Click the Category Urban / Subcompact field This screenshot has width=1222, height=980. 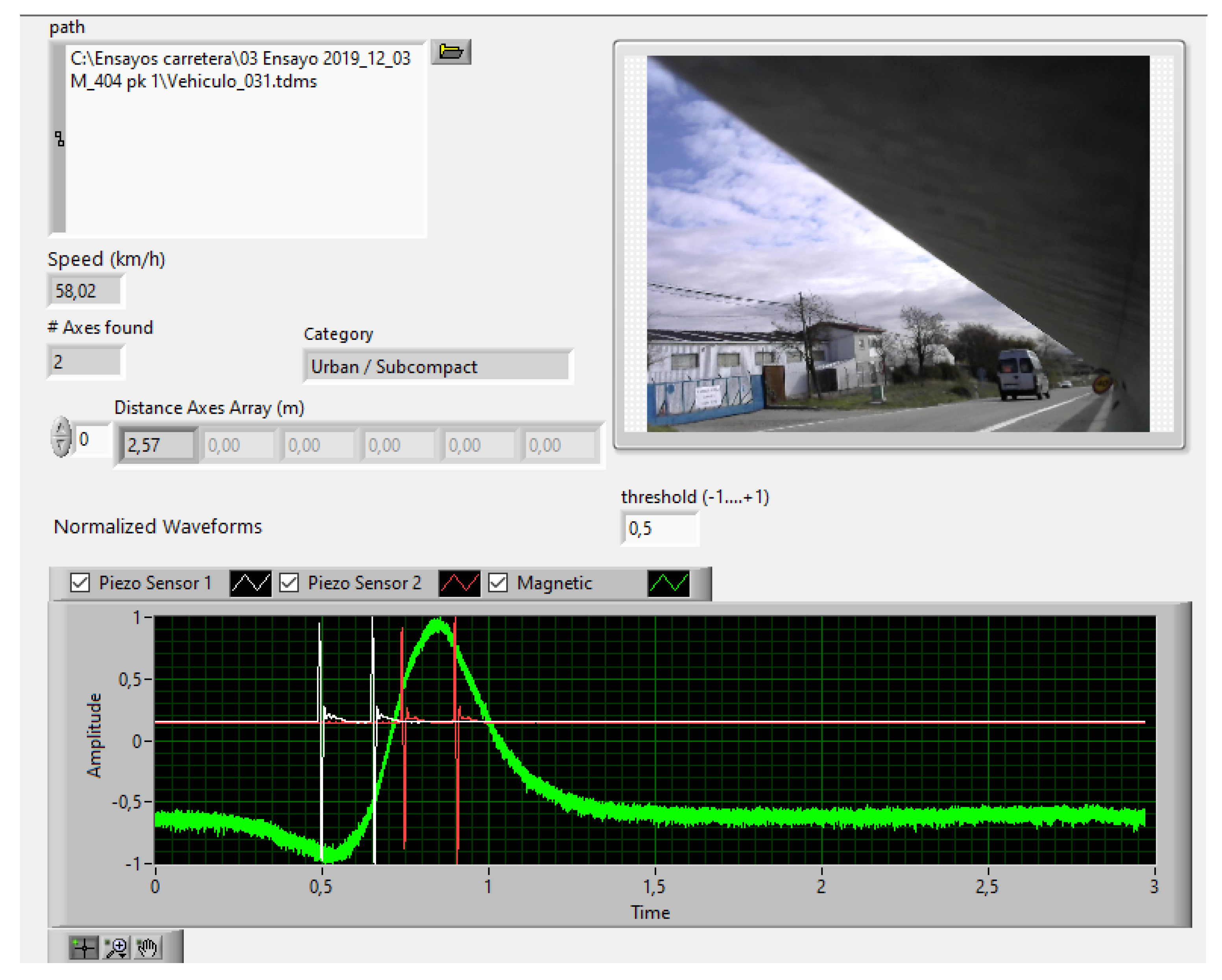coord(437,367)
